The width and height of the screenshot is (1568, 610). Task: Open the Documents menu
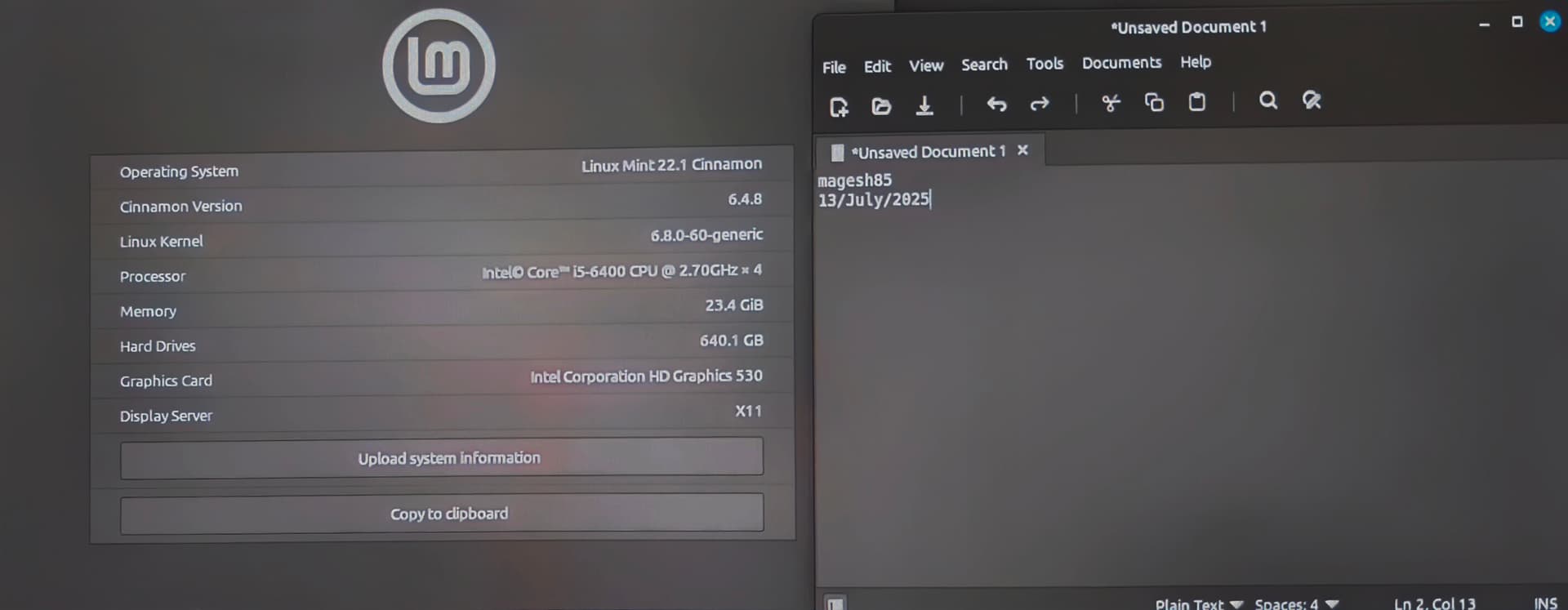1121,63
